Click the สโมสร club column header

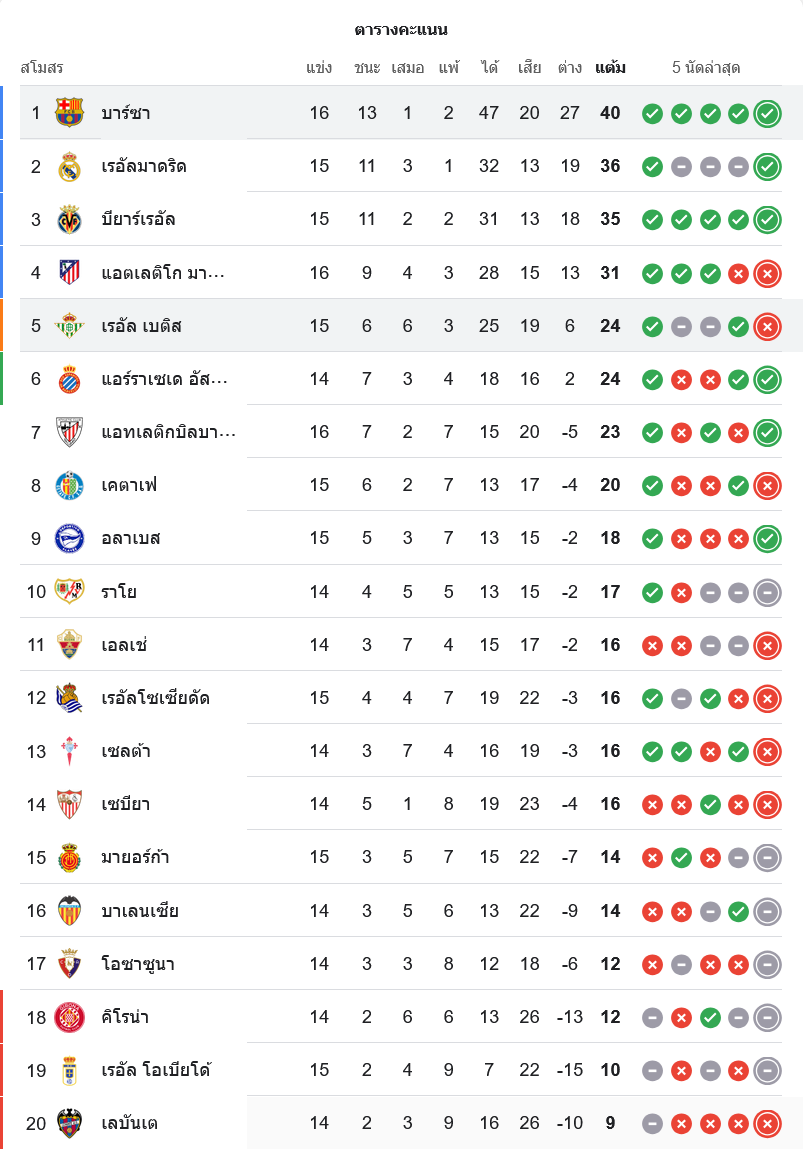click(x=42, y=68)
